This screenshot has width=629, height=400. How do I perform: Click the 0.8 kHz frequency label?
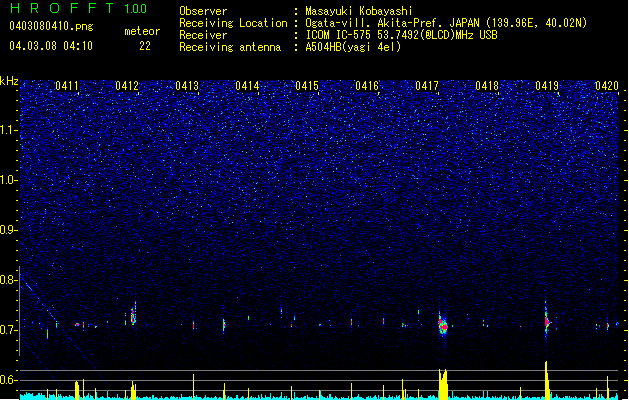8,280
